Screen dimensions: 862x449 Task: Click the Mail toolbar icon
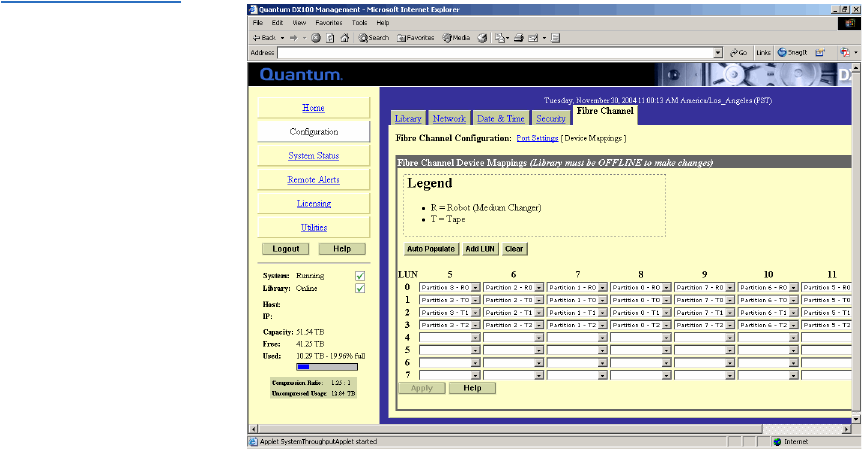tap(500, 38)
